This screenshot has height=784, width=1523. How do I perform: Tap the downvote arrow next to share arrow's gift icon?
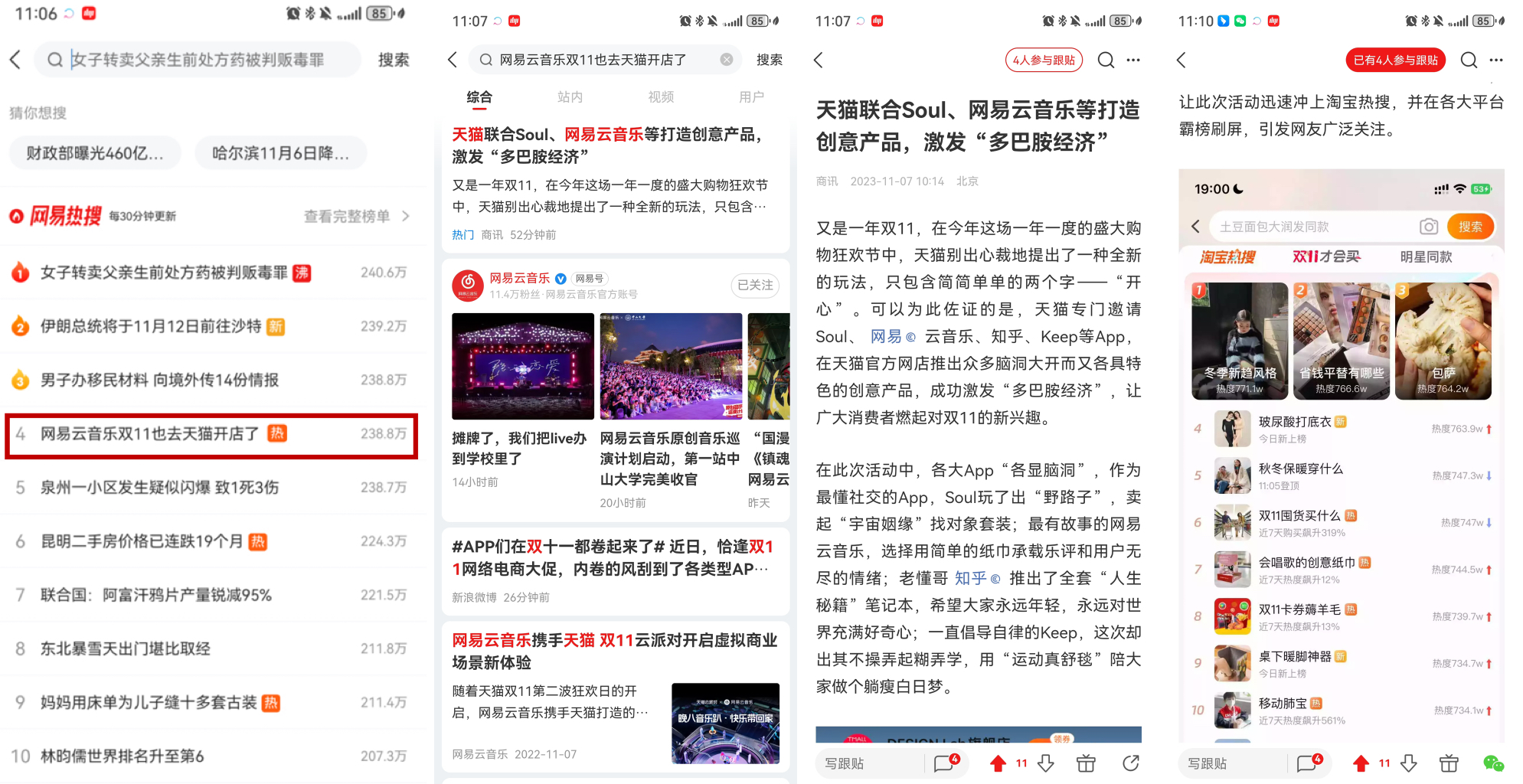coord(1046,763)
